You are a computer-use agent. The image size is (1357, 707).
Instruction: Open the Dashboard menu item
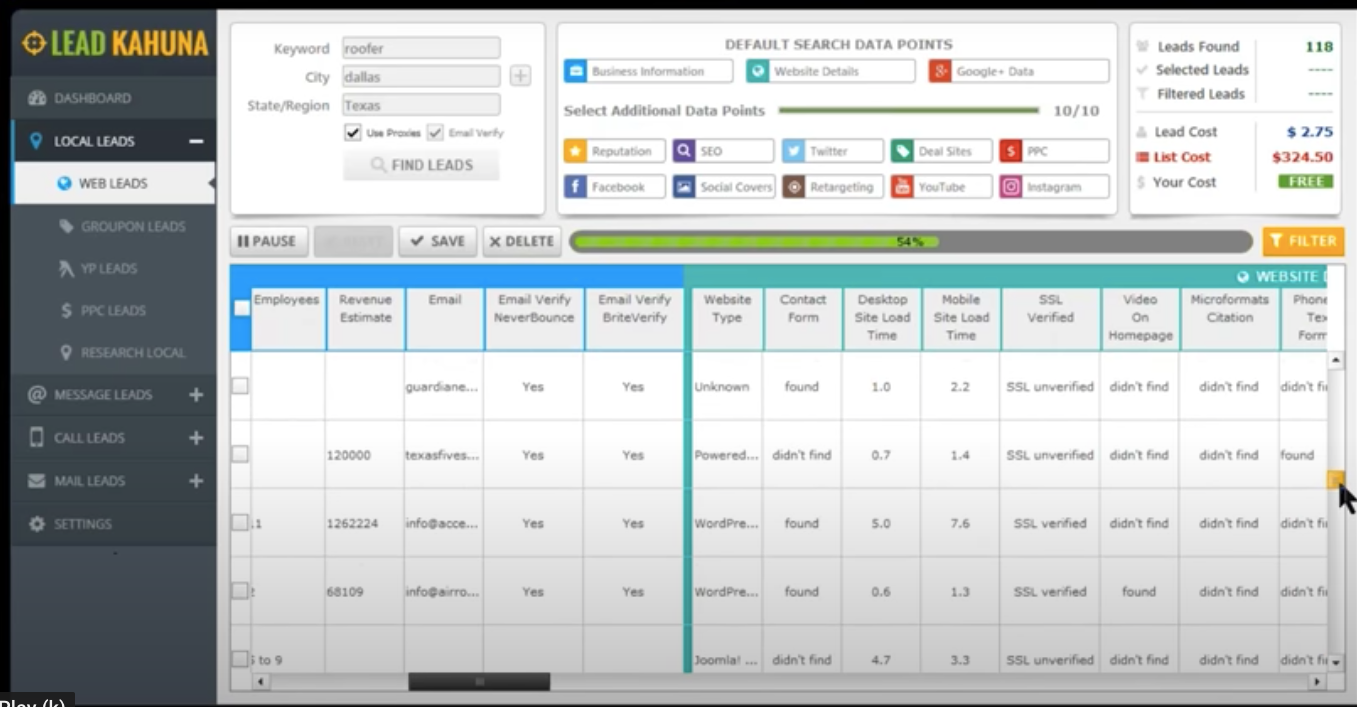[92, 98]
